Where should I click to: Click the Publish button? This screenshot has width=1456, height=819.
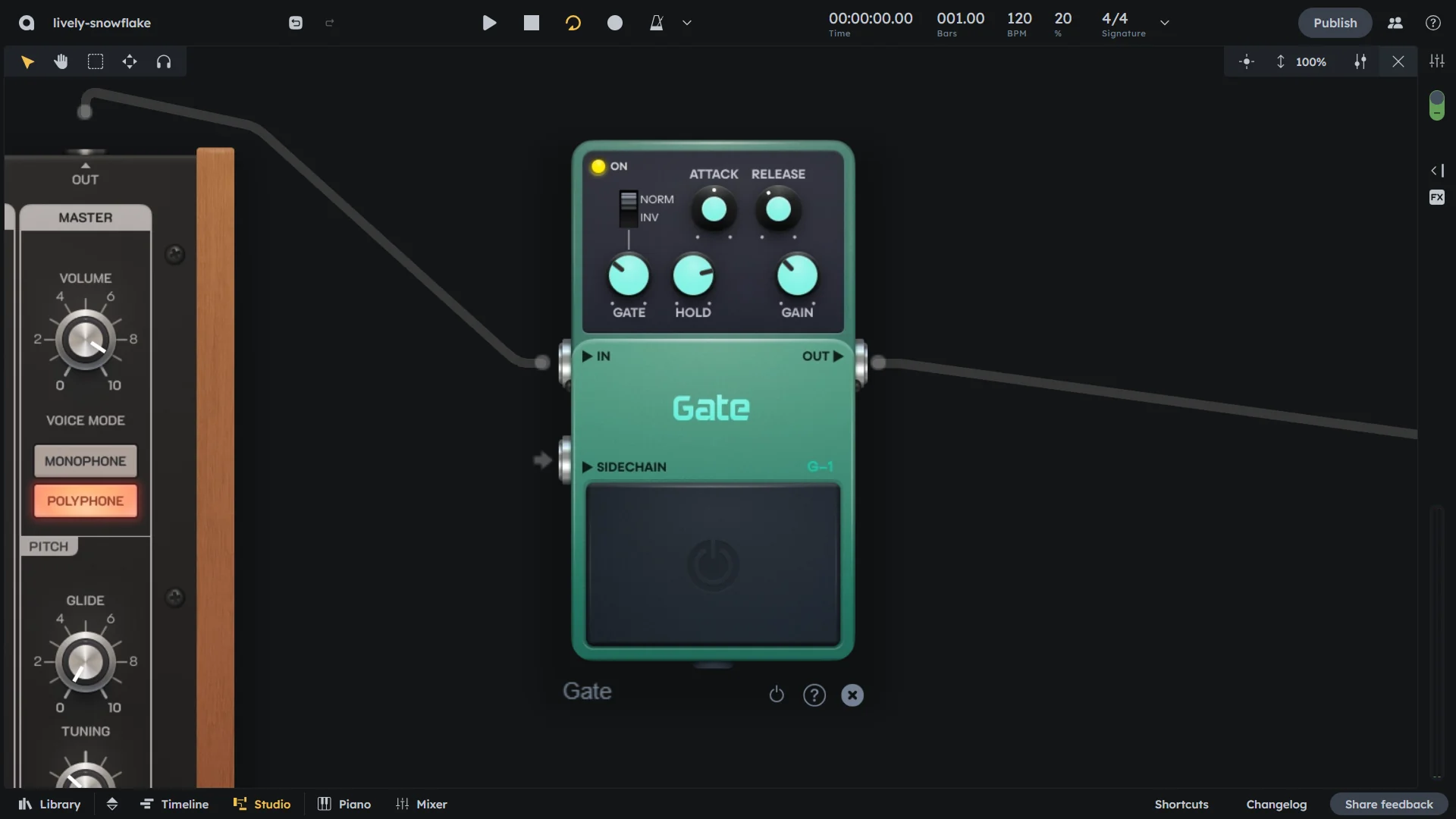[1335, 23]
